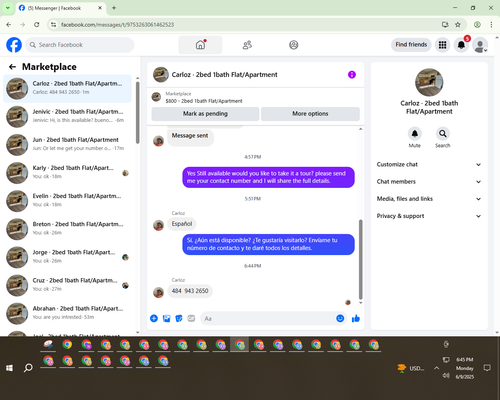Go back from Marketplace with the arrow
This screenshot has width=500, height=400.
tap(12, 67)
